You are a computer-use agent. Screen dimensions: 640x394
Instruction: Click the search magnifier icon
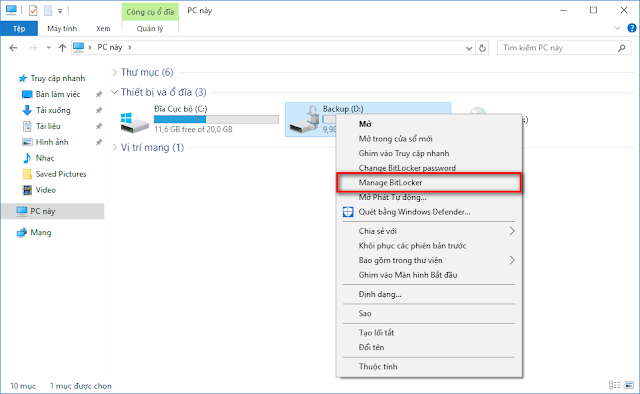(621, 48)
